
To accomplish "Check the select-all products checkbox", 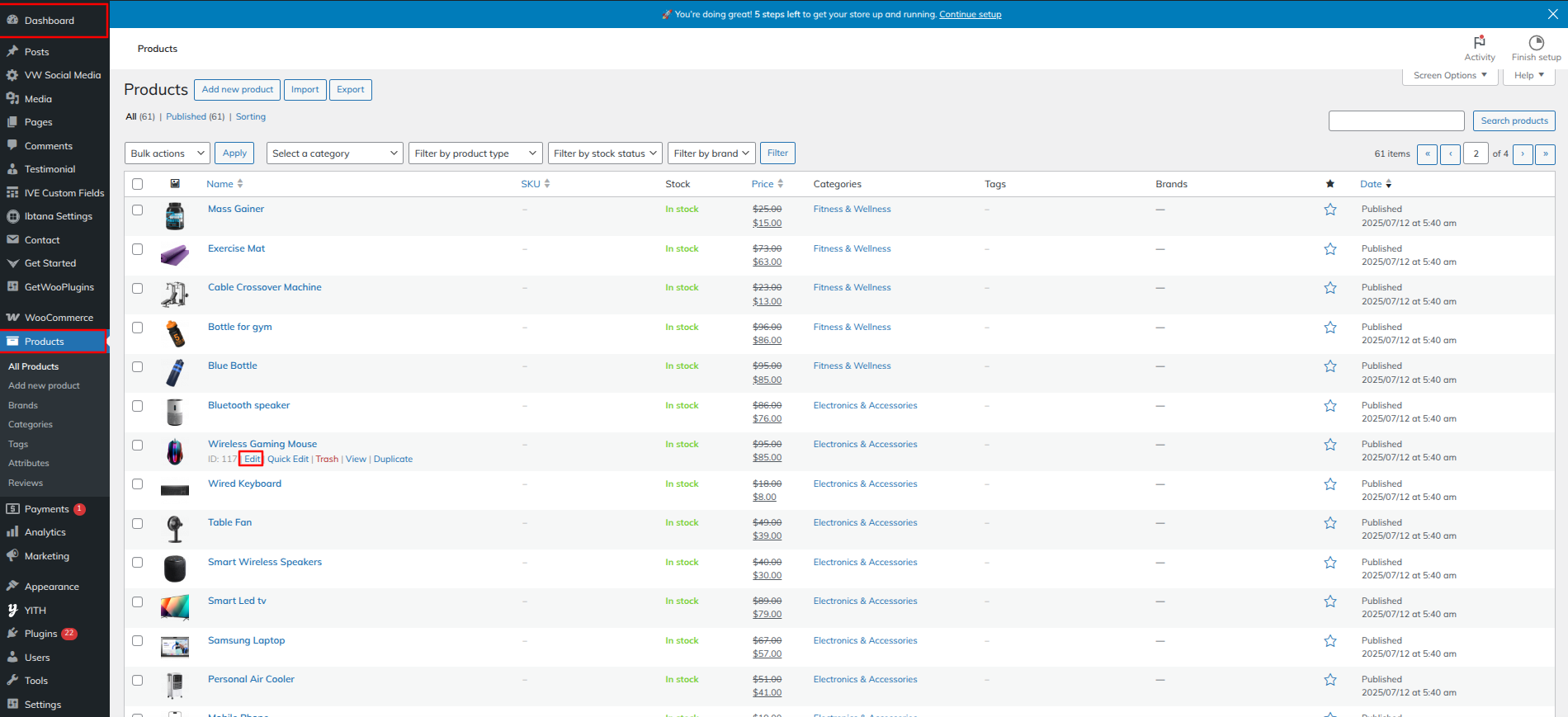I will click(138, 184).
